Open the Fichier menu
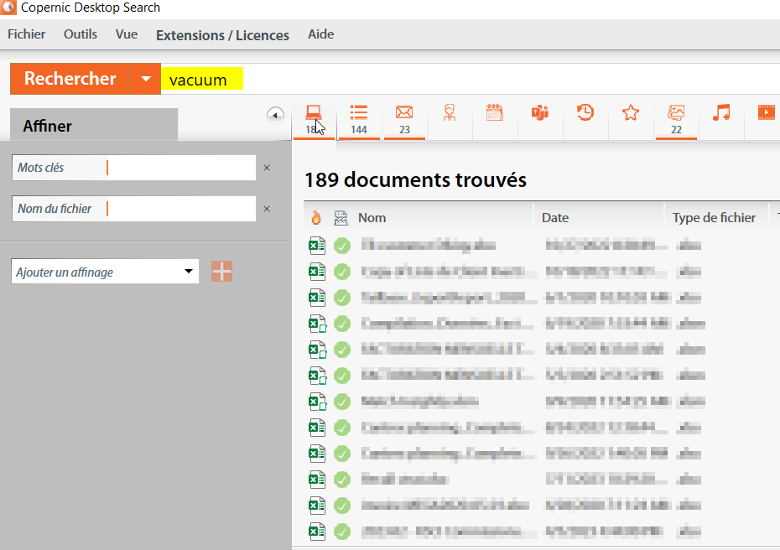Screen dimensions: 780x550 coord(26,34)
